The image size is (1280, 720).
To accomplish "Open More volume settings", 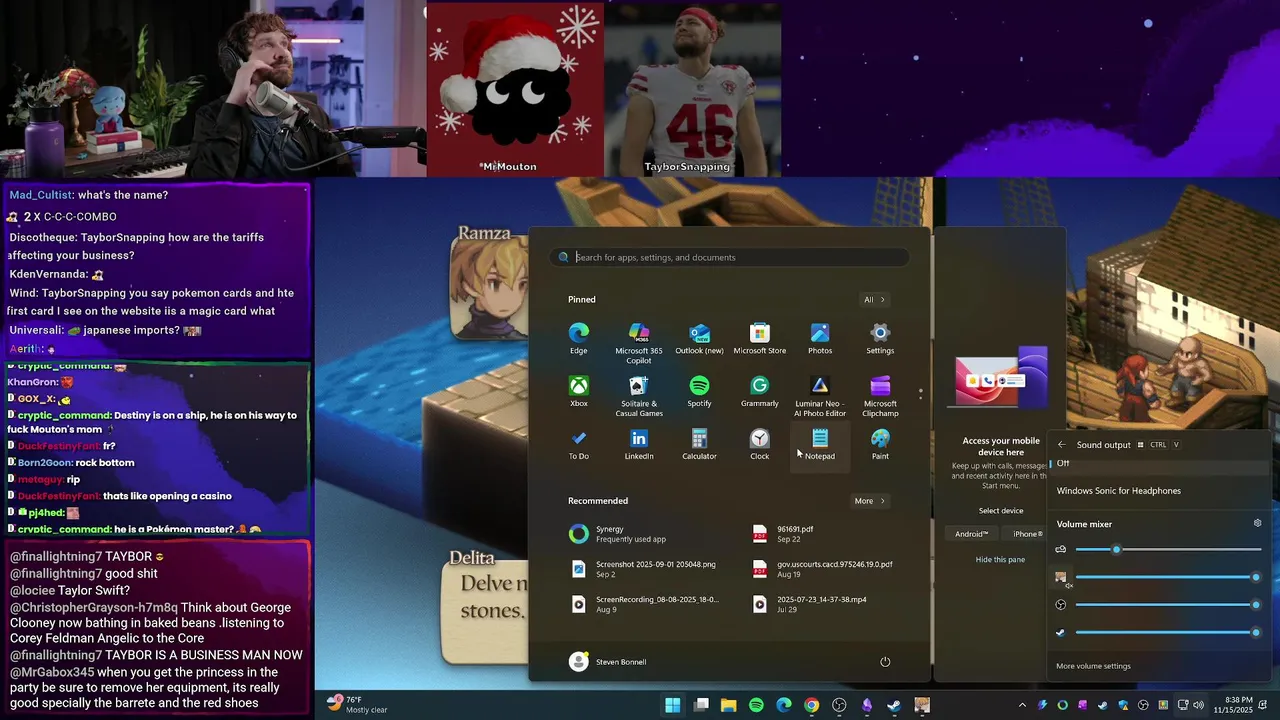I will point(1093,666).
